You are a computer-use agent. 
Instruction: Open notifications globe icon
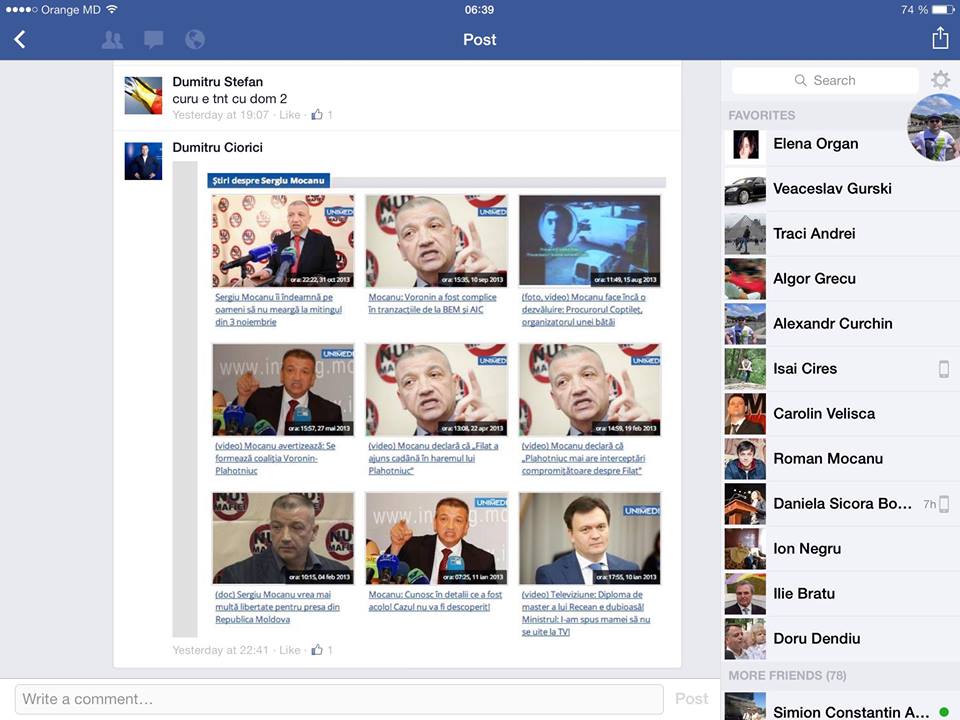(x=195, y=40)
